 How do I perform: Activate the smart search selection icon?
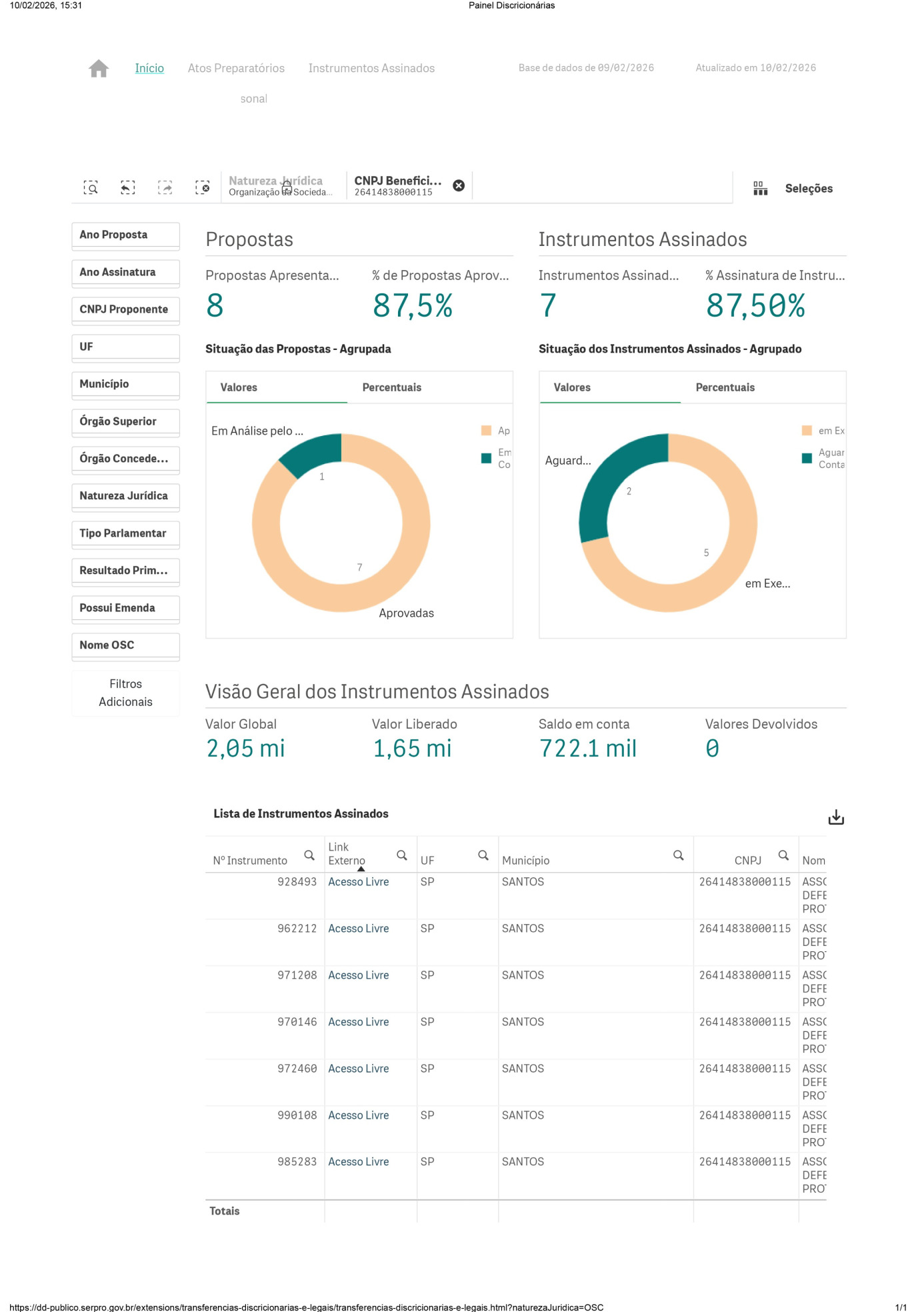[91, 188]
